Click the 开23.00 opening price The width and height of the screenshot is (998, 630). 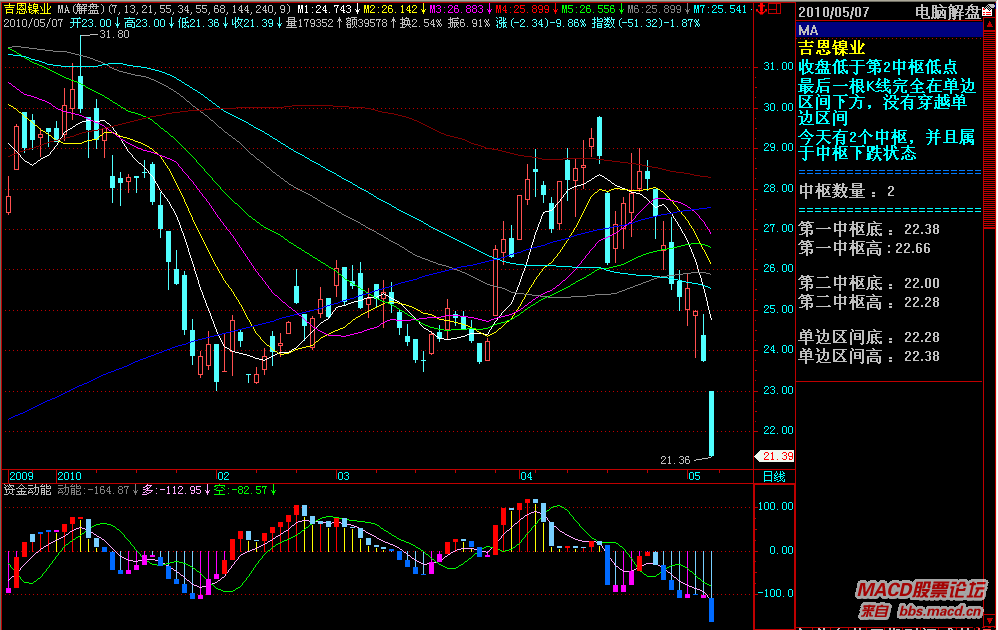(91, 23)
